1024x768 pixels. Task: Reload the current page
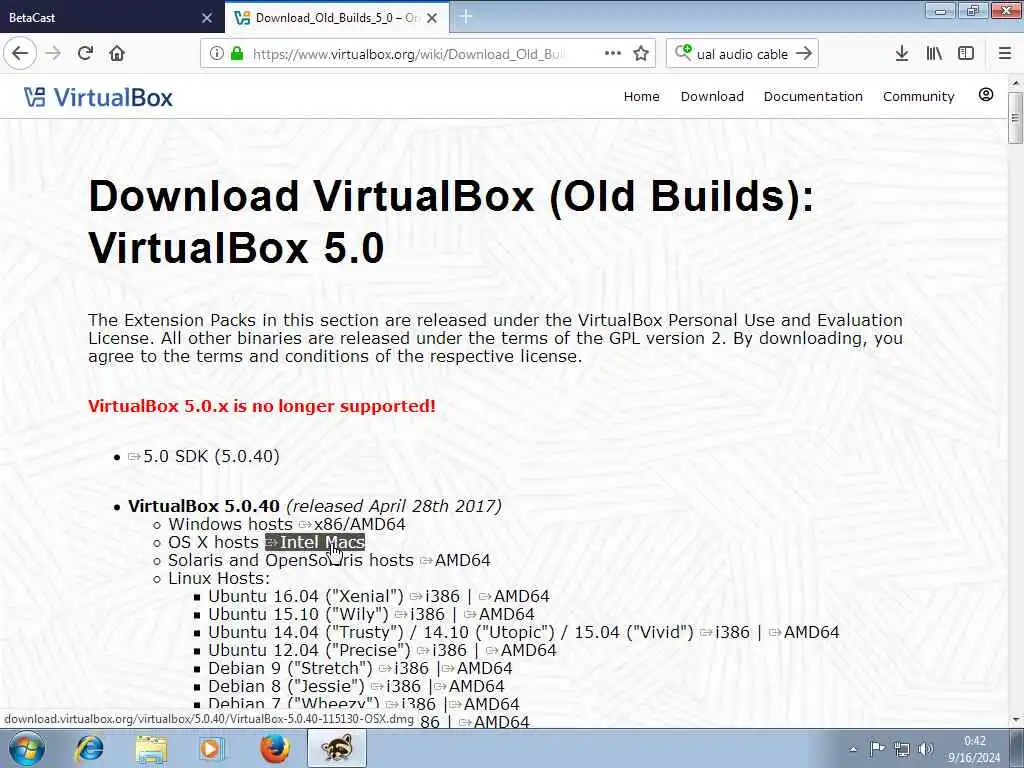point(85,54)
